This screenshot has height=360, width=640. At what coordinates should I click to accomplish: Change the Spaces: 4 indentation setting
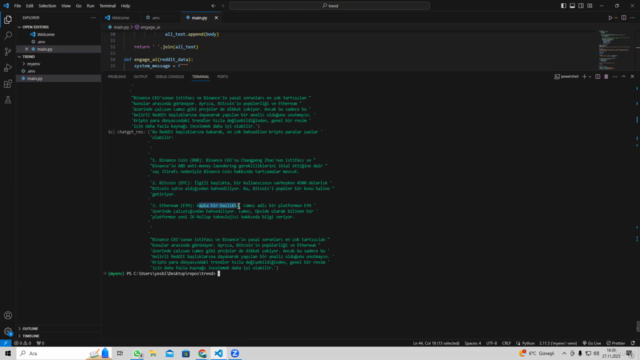[473, 343]
